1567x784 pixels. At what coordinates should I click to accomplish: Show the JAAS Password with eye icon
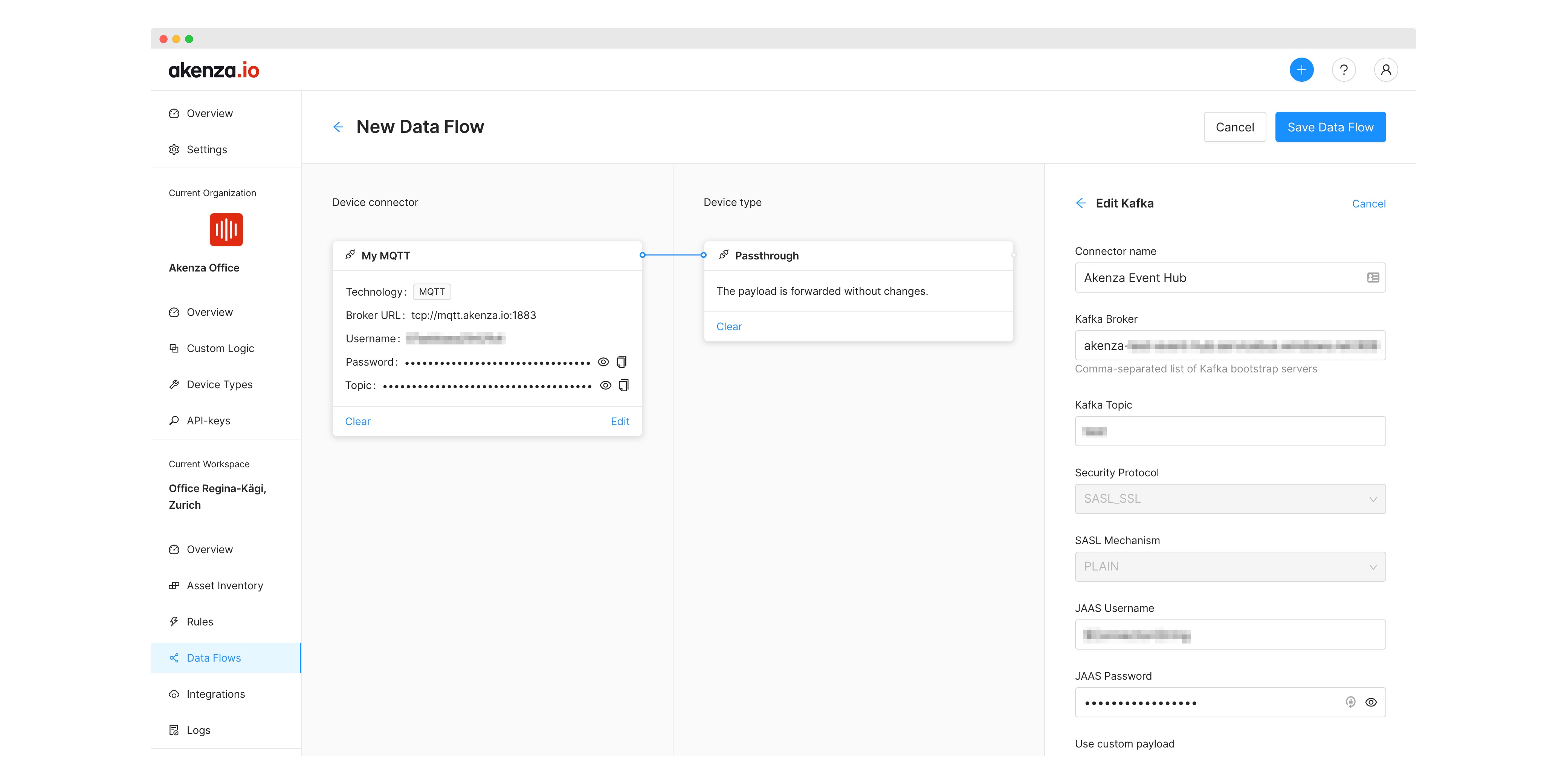(1370, 702)
